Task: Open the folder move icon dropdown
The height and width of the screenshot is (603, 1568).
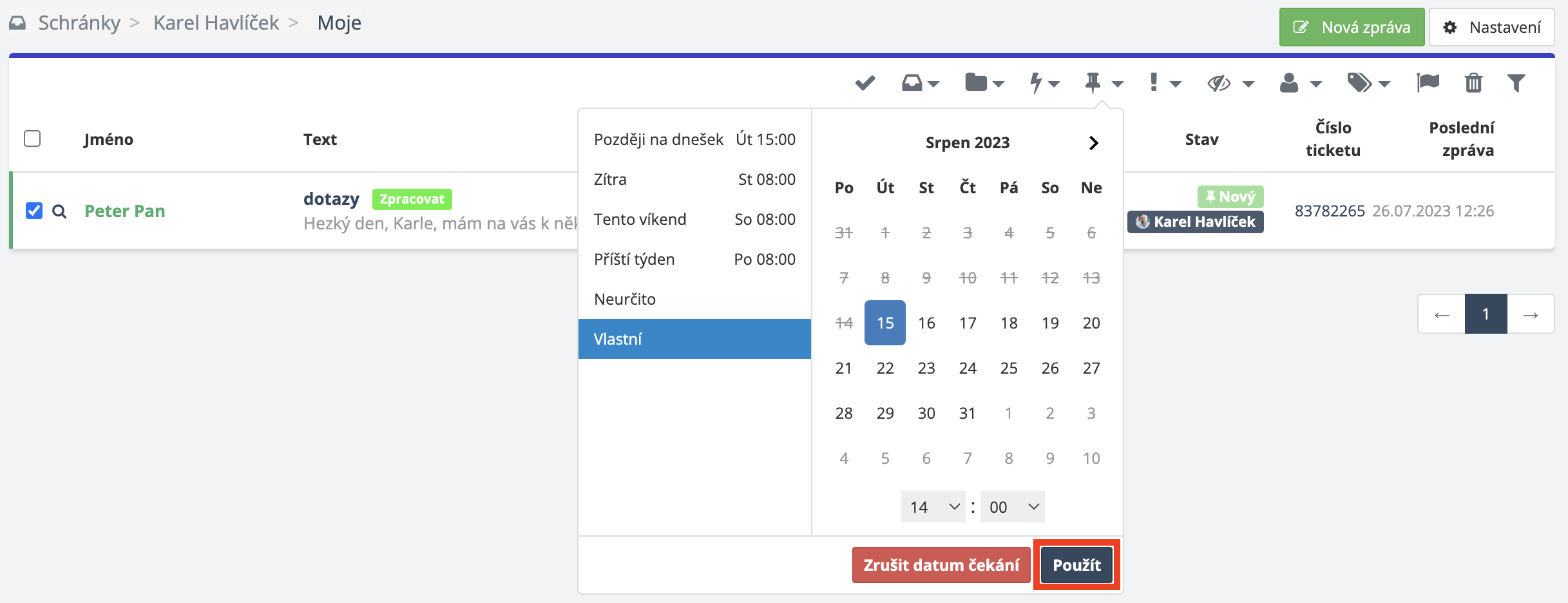Action: coord(984,83)
